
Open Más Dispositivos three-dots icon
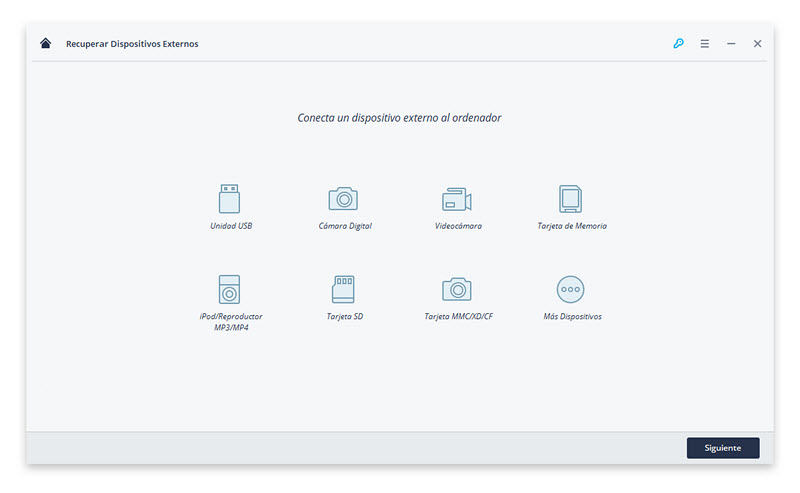570,289
